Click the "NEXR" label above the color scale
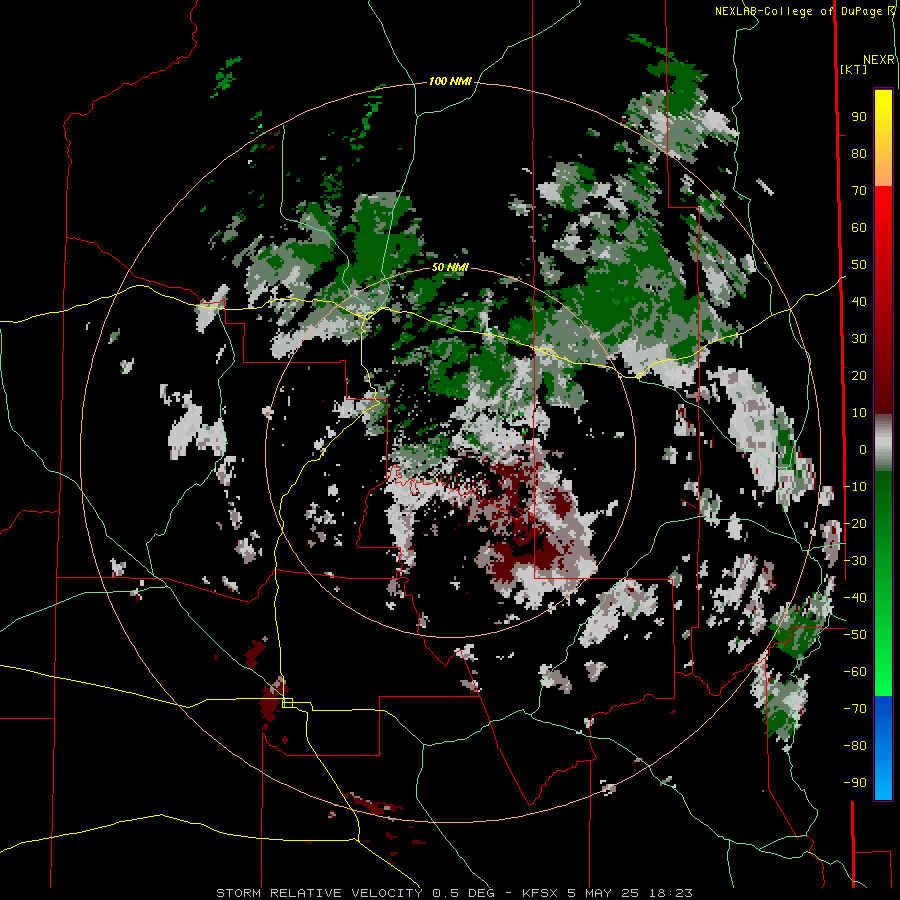The width and height of the screenshot is (900, 900). 879,60
